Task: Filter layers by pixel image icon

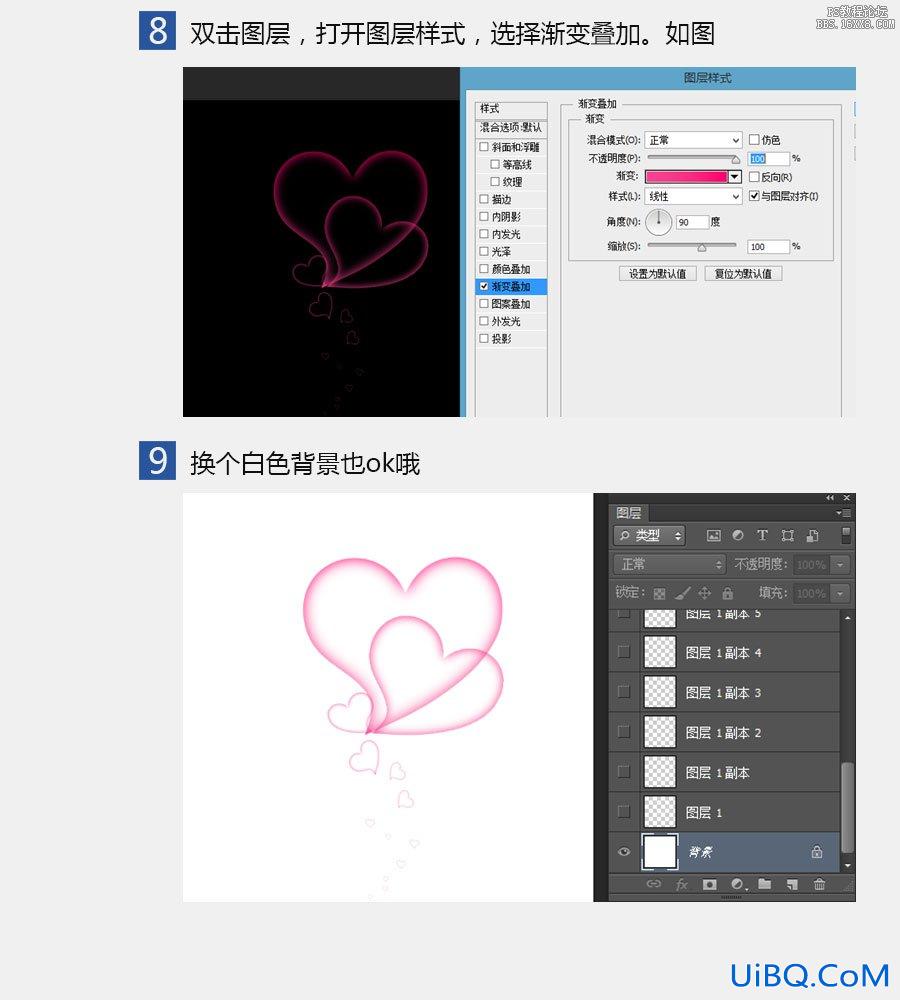Action: pyautogui.click(x=714, y=536)
